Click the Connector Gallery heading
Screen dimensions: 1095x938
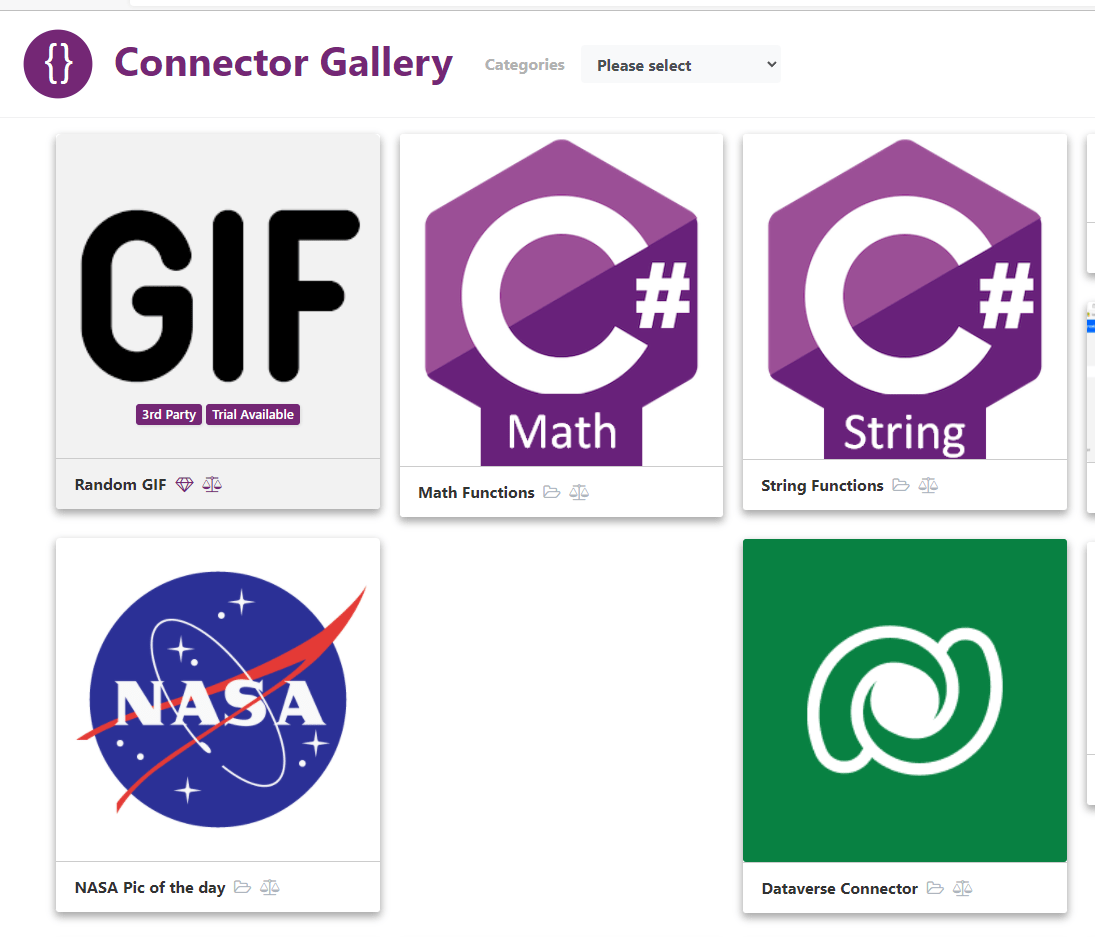tap(283, 63)
